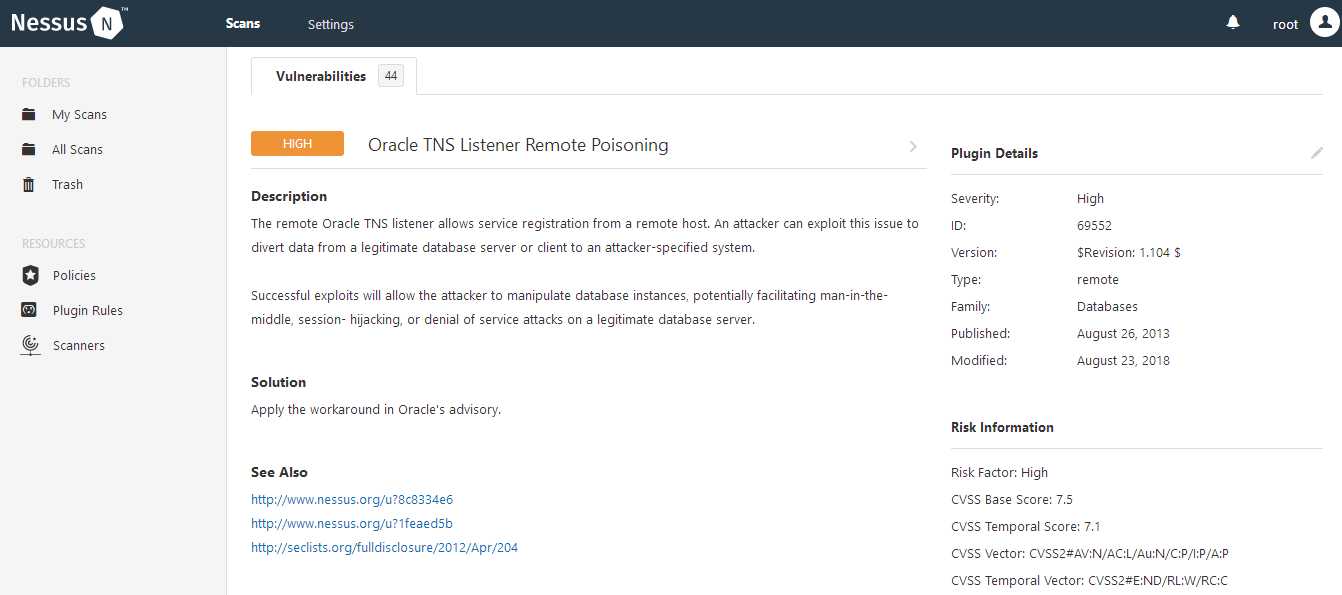Select the Family value Databases
The image size is (1342, 595).
(1107, 307)
